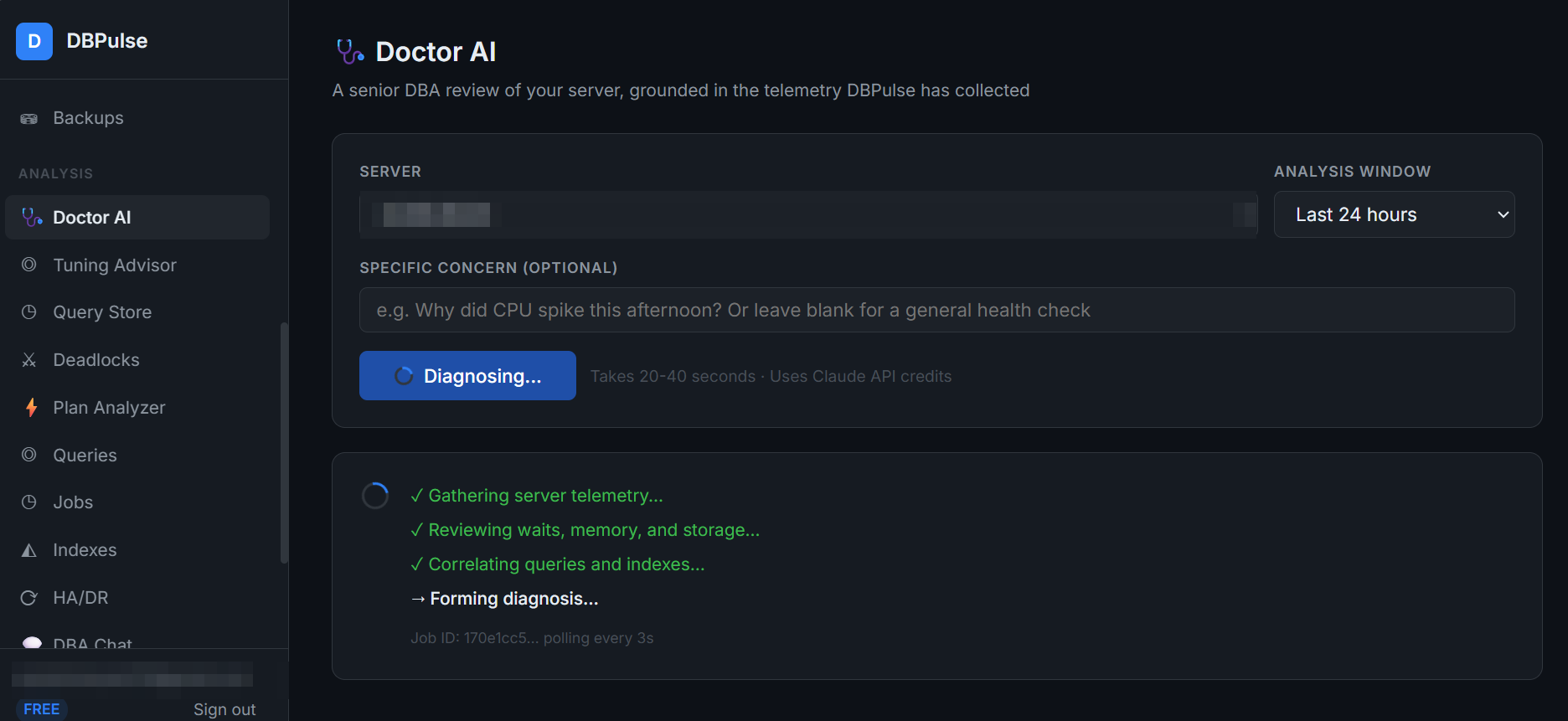Open Backups in the sidebar

tap(137, 118)
